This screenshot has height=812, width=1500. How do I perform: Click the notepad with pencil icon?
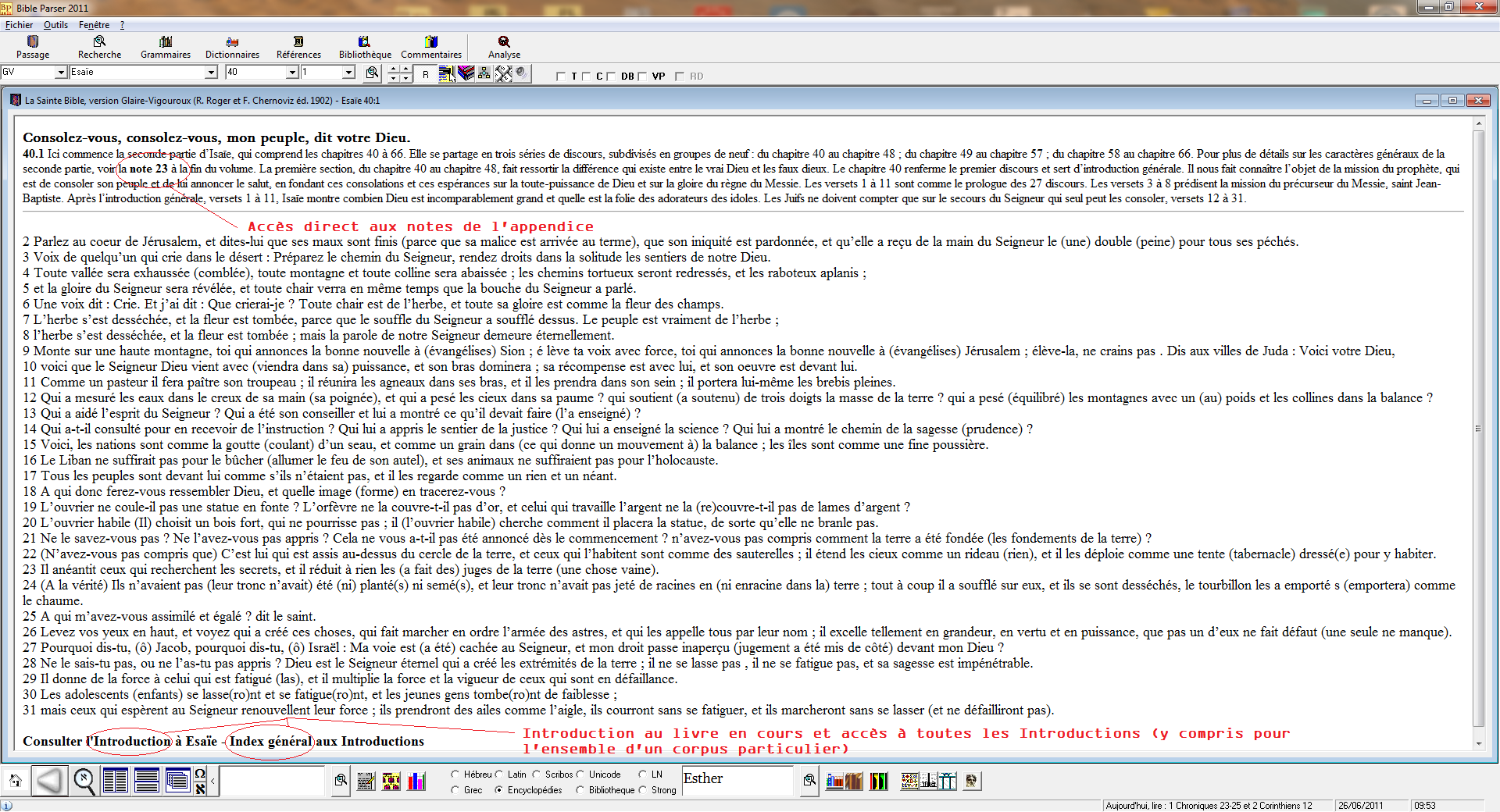[366, 781]
